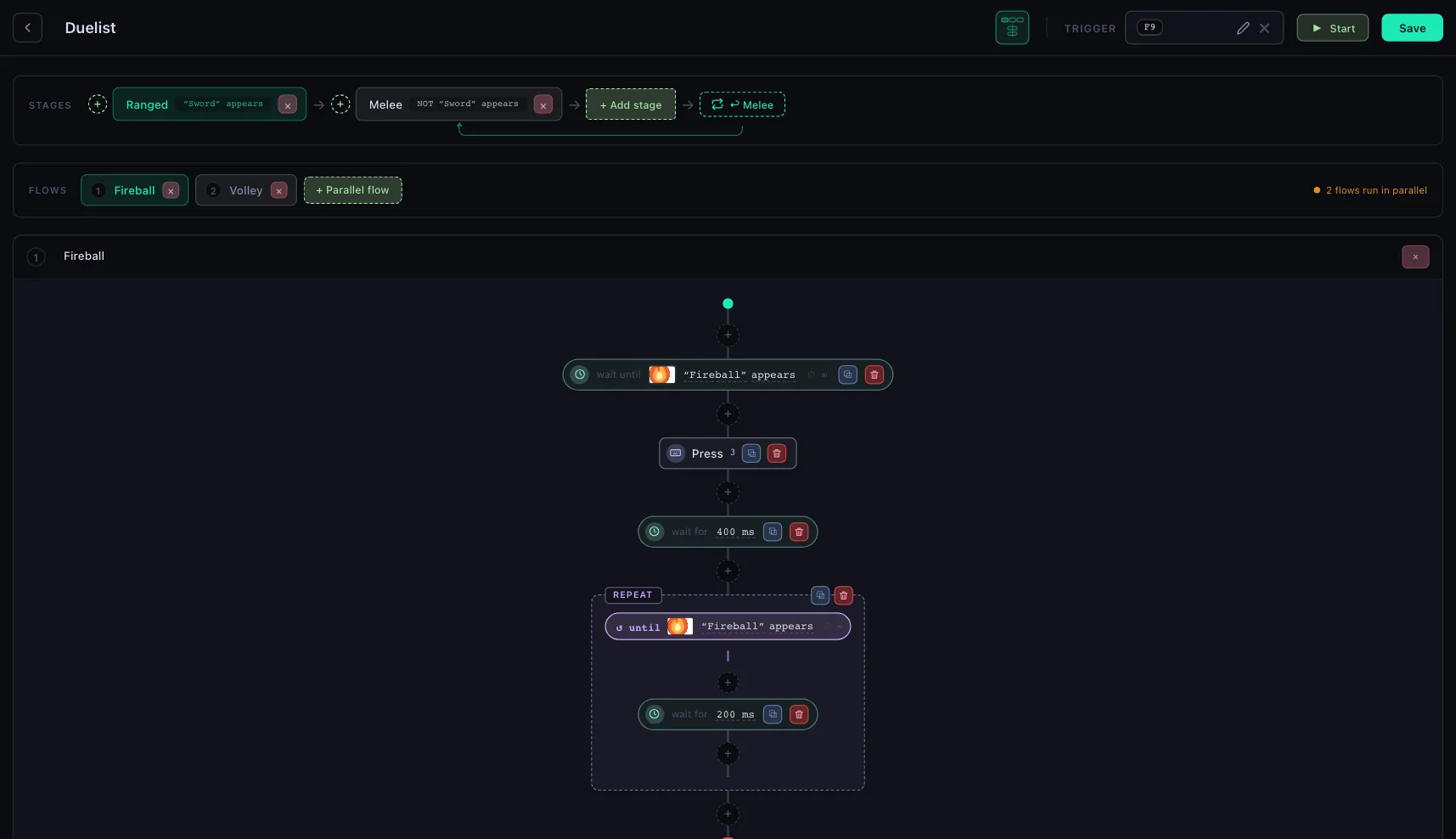This screenshot has height=839, width=1456.
Task: Select the Ranged stage
Action: coord(147,104)
